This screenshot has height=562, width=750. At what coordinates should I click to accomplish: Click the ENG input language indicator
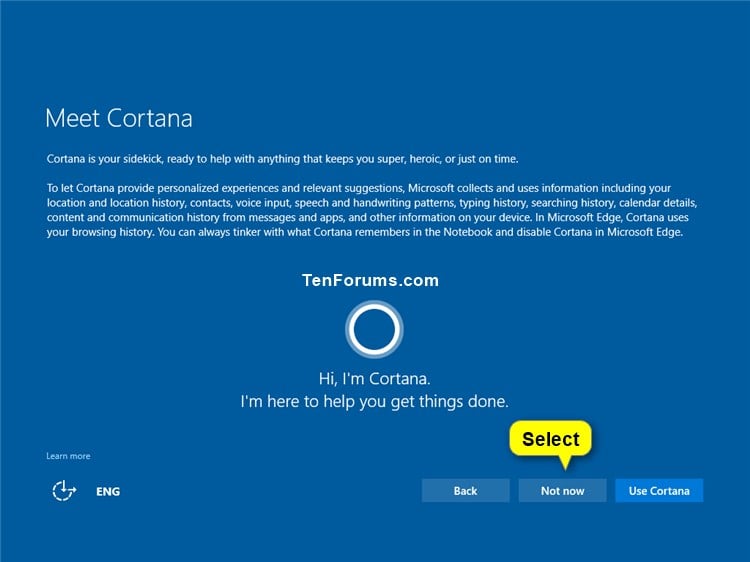[x=108, y=492]
